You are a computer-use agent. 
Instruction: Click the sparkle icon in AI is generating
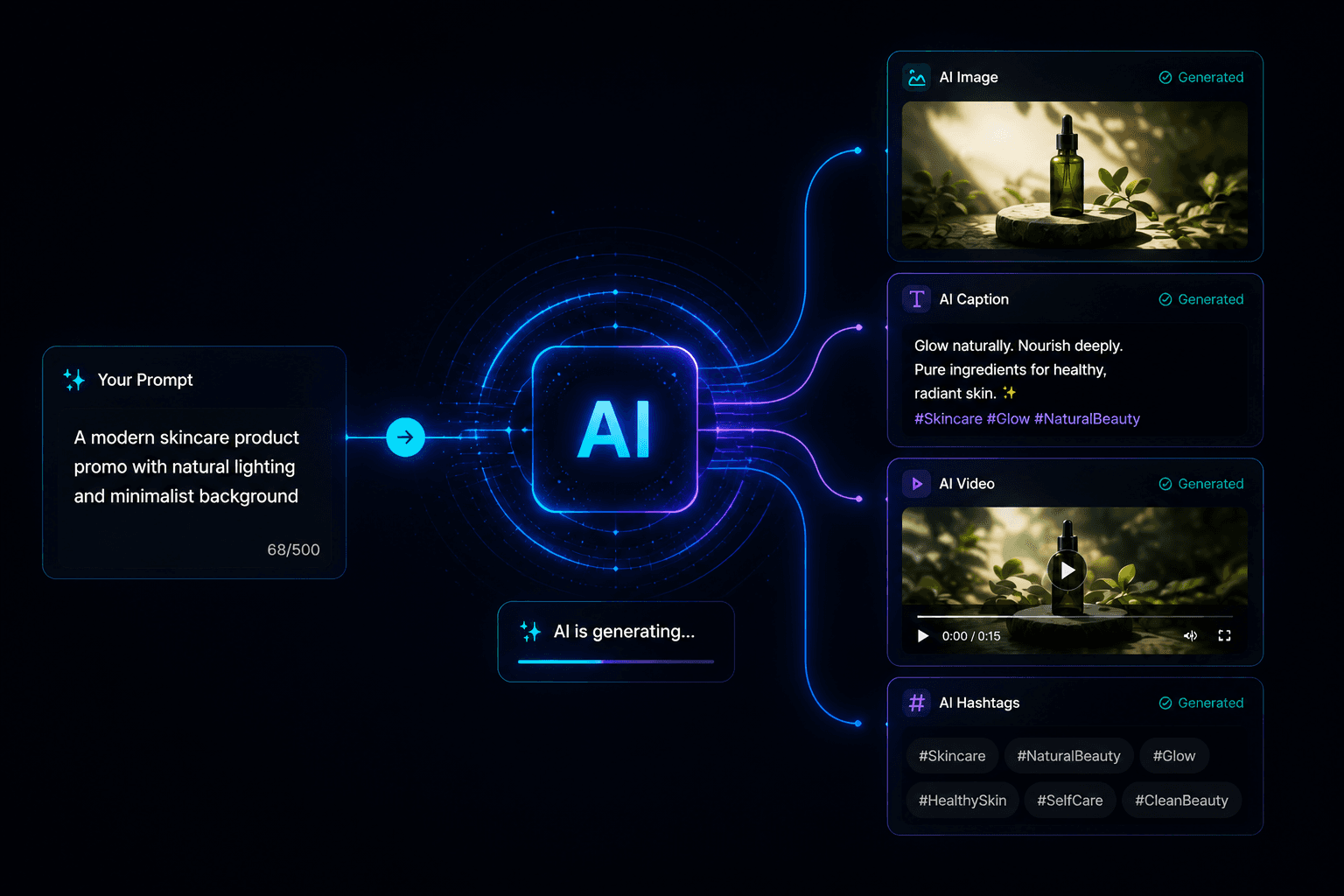pos(530,632)
